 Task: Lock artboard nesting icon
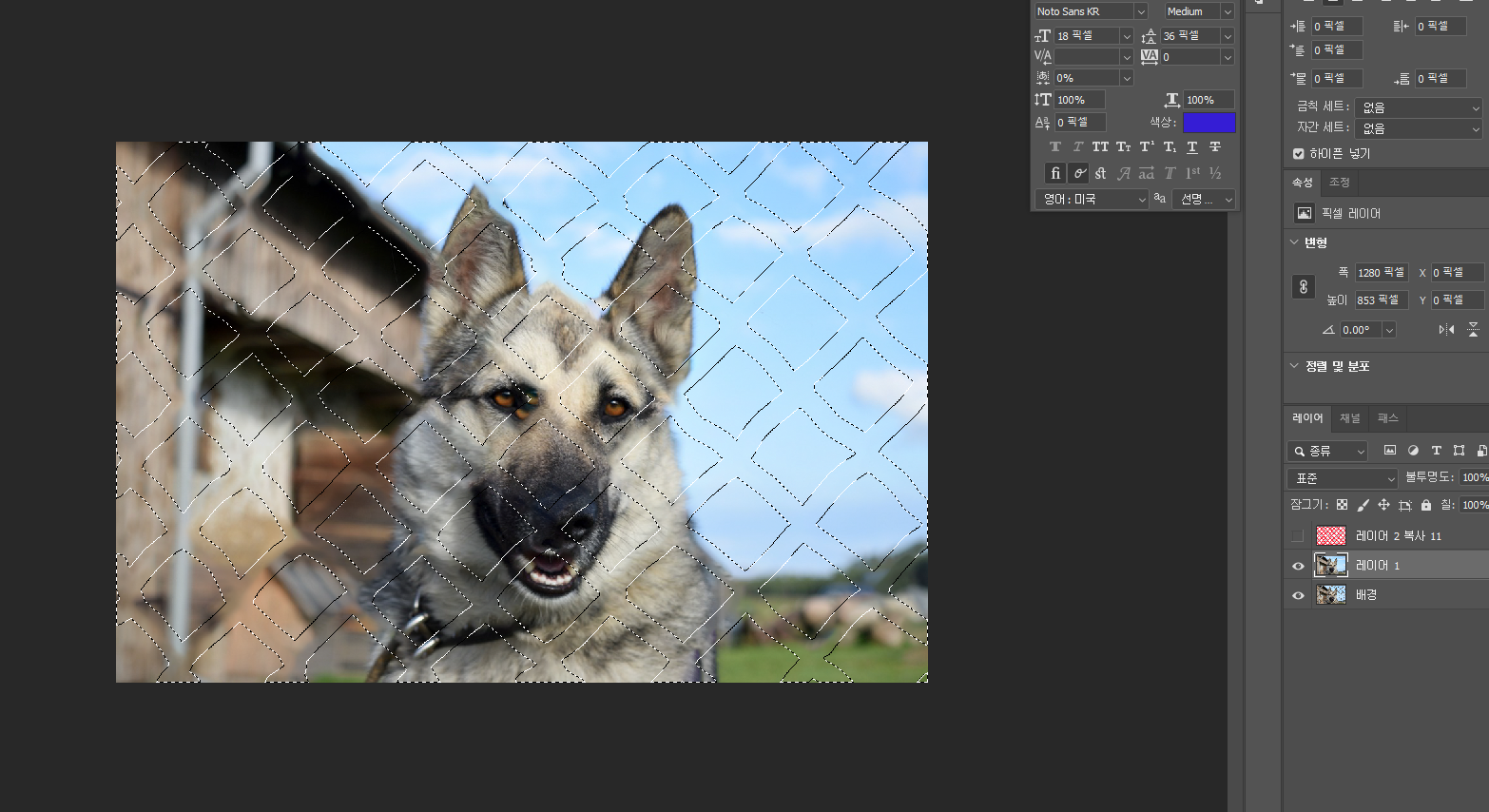(x=1404, y=505)
